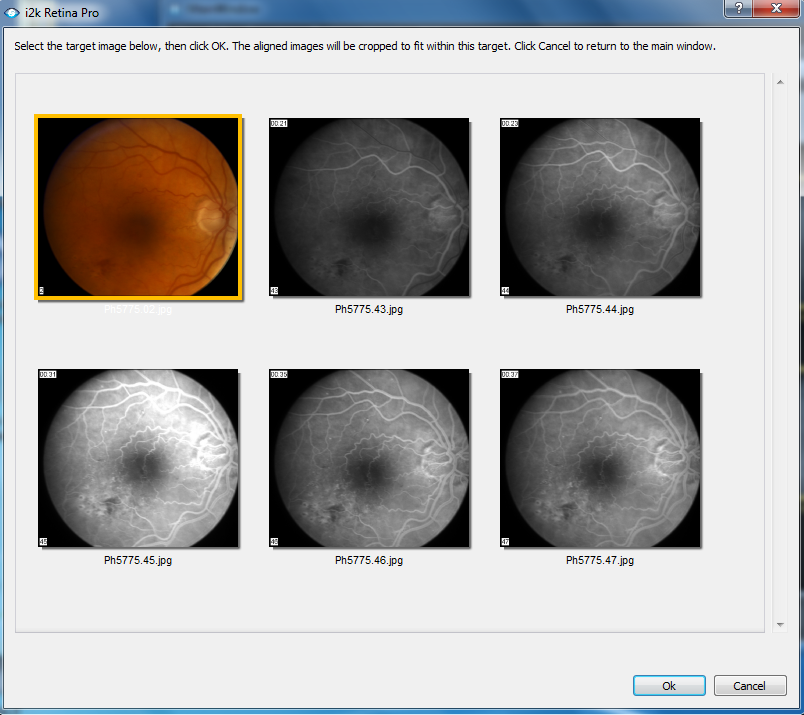Screen dimensions: 804x715
Task: Click the Ph5775.45.jpg file name label
Action: click(138, 560)
